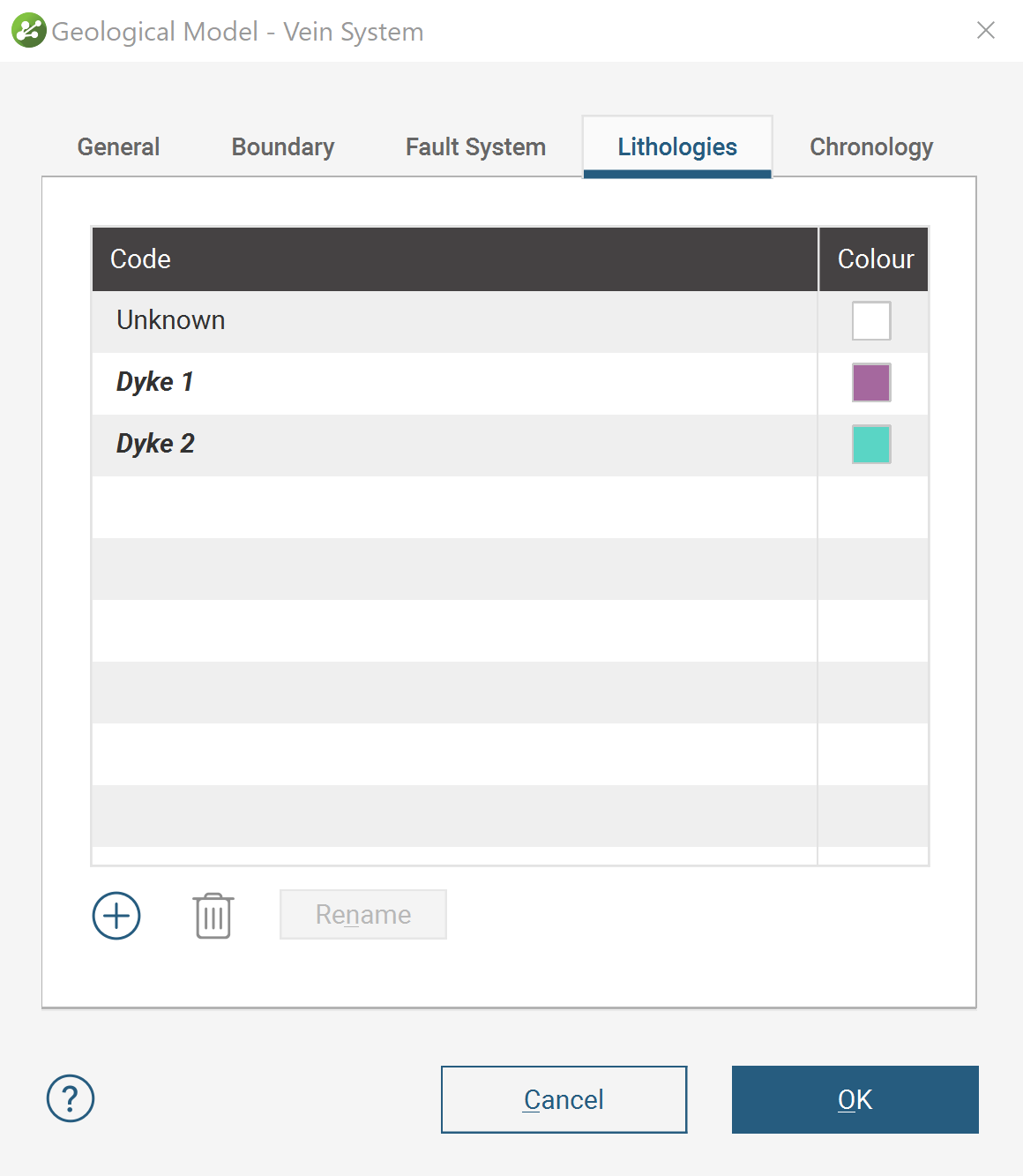Open help with the question mark icon

(x=71, y=1098)
